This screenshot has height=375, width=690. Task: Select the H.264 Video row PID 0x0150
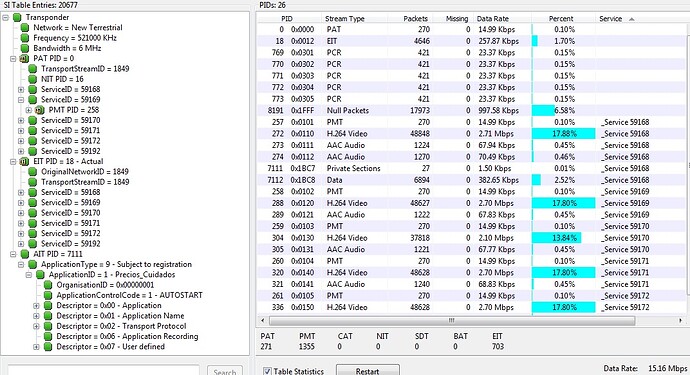pyautogui.click(x=471, y=307)
